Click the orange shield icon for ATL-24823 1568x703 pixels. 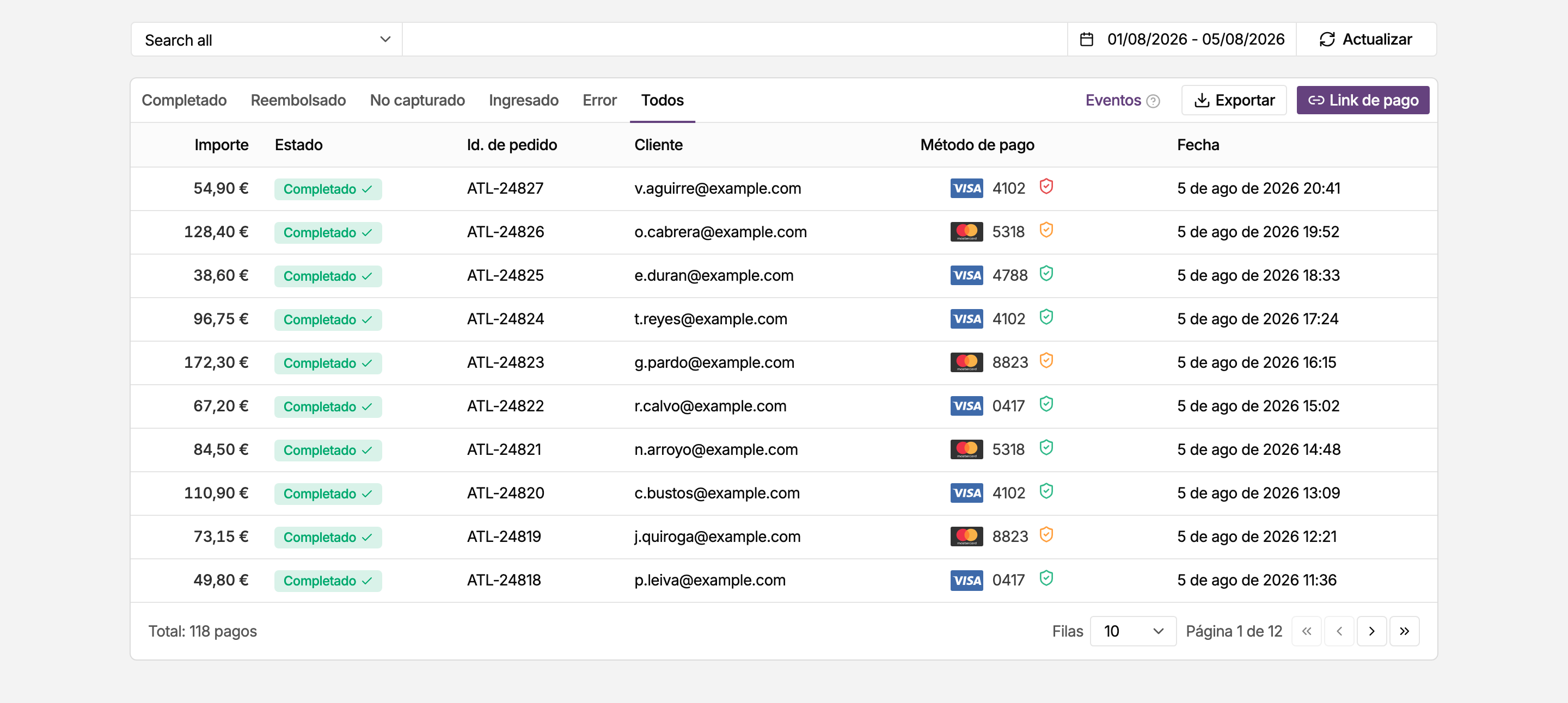1046,361
